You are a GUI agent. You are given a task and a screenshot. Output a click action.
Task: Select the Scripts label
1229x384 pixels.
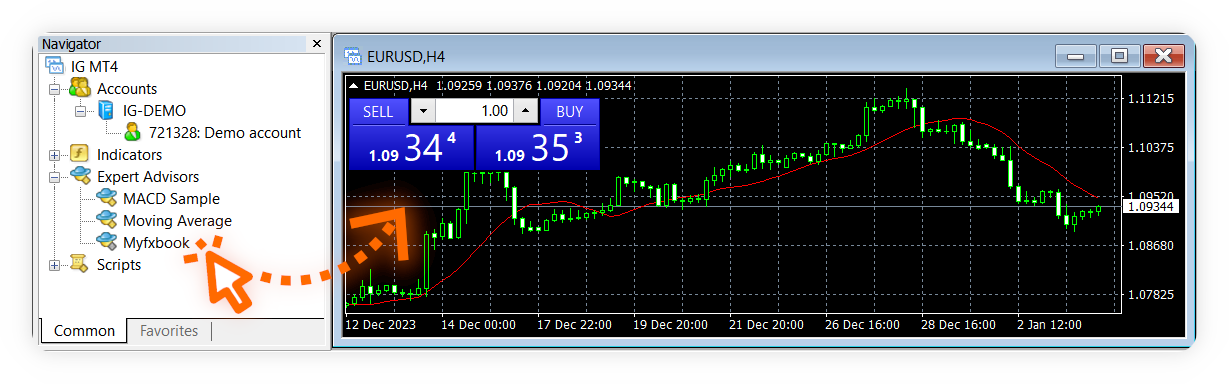119,265
